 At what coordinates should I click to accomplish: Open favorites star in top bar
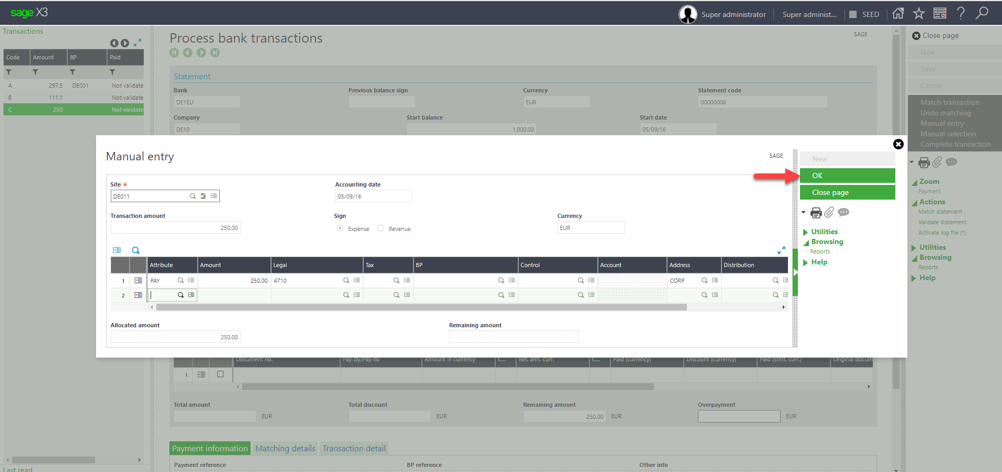point(919,14)
